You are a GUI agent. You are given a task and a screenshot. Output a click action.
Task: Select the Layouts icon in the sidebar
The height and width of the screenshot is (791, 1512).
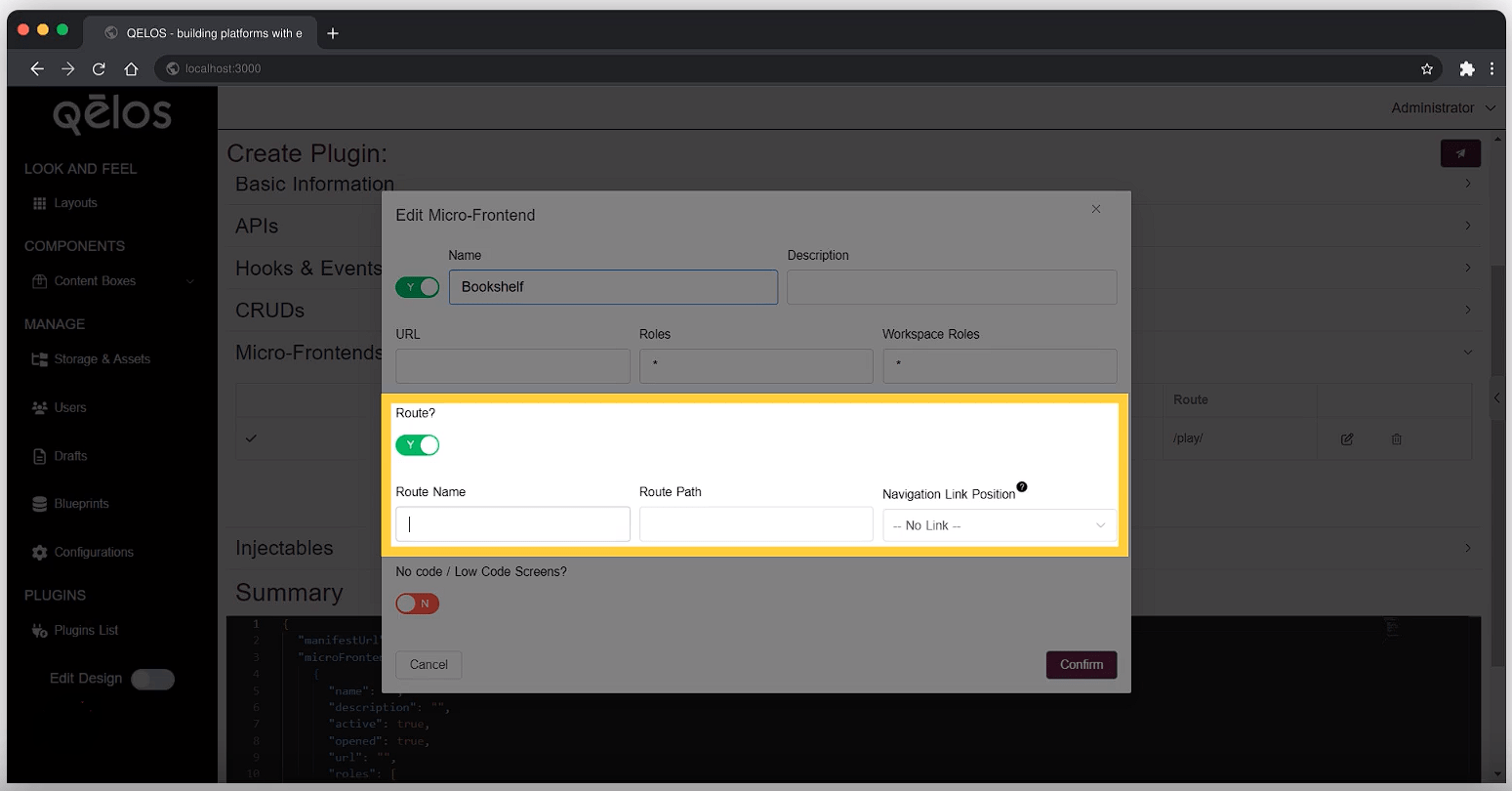tap(41, 203)
